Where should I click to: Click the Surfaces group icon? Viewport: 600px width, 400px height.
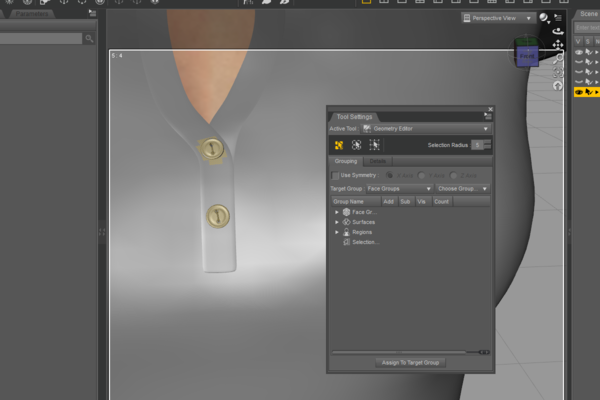point(346,222)
